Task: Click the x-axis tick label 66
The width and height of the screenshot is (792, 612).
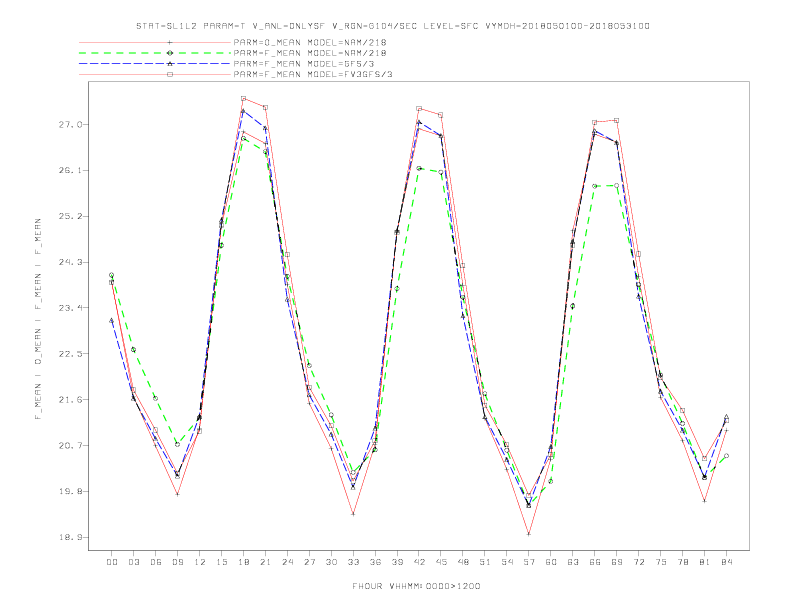Action: [x=595, y=562]
